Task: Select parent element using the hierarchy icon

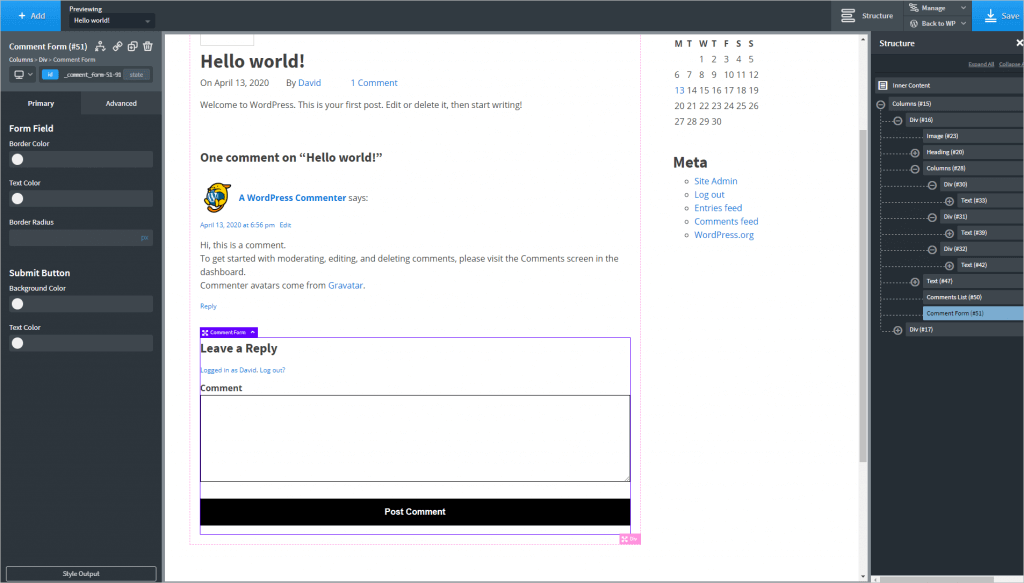Action: coord(99,46)
